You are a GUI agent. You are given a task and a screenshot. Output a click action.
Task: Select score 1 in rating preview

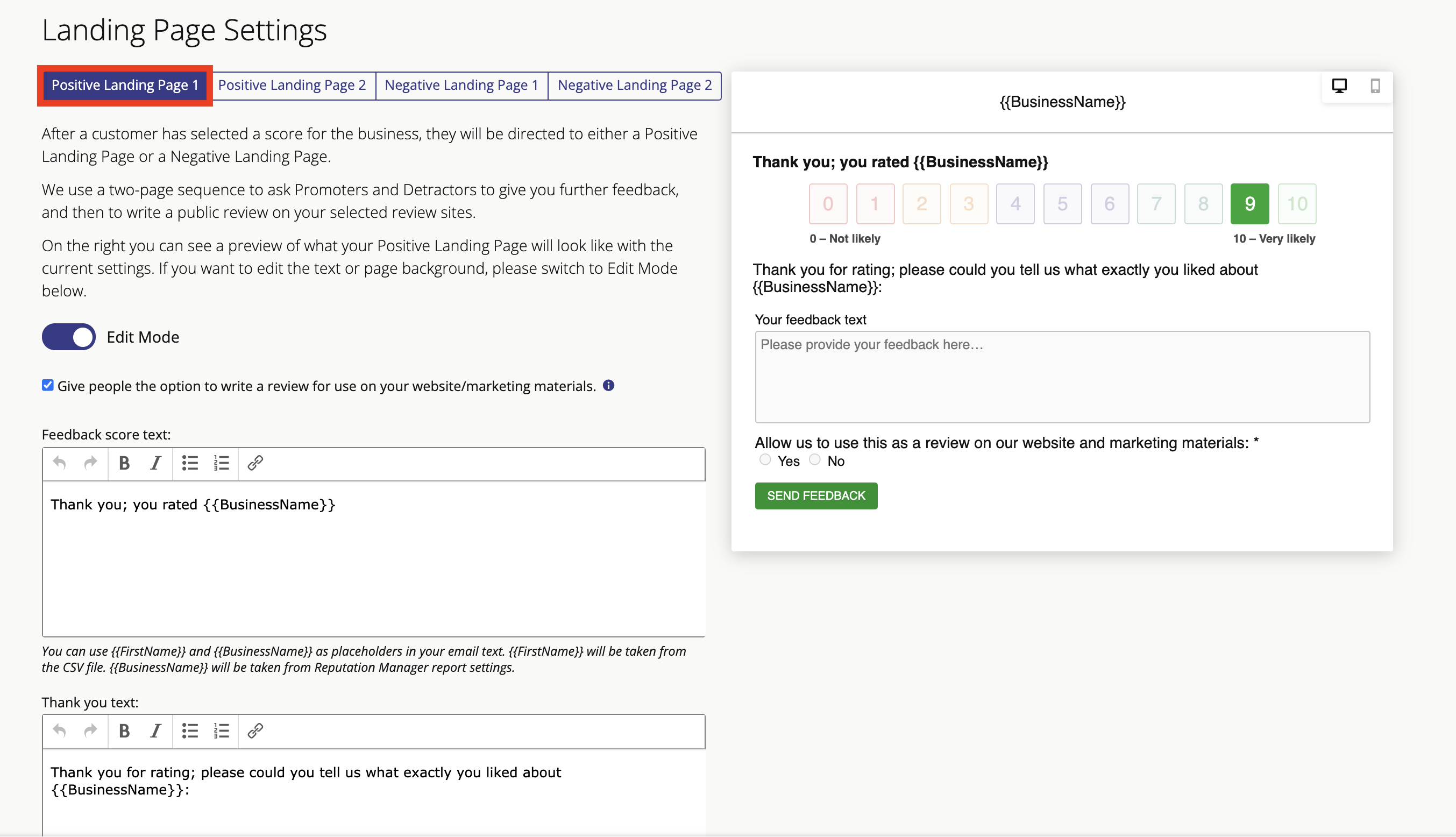875,204
